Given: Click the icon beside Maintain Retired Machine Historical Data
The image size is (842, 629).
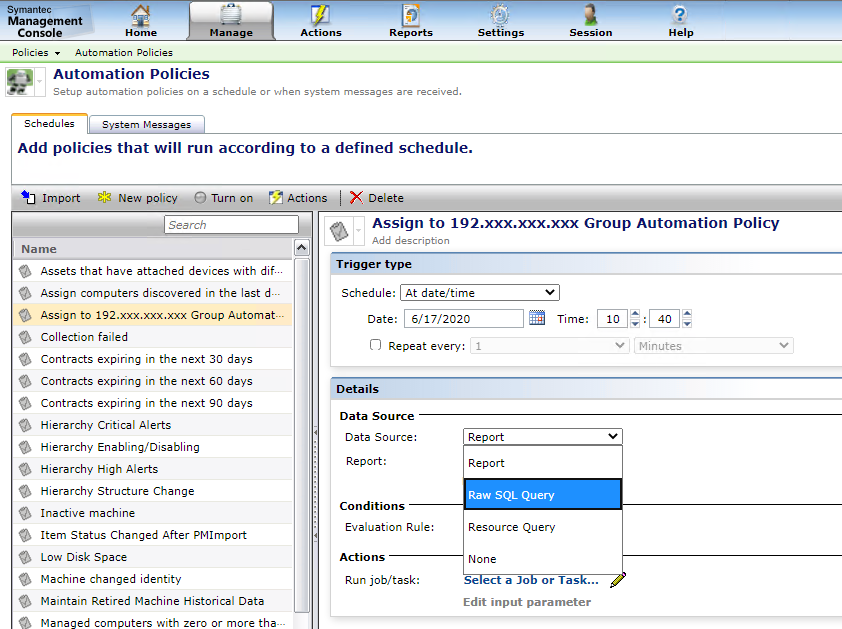Looking at the screenshot, I should [25, 601].
